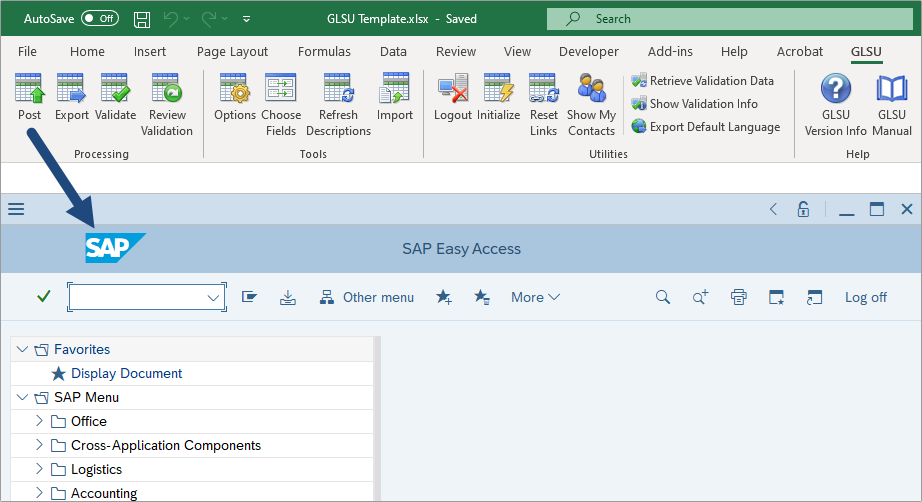
Task: Open the File tab
Action: [27, 52]
